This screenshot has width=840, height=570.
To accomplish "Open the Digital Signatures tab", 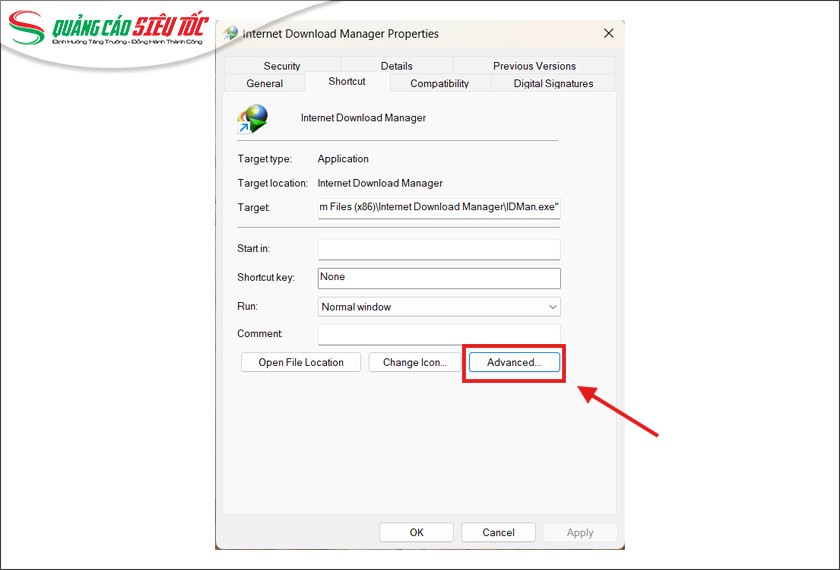I will tap(553, 84).
